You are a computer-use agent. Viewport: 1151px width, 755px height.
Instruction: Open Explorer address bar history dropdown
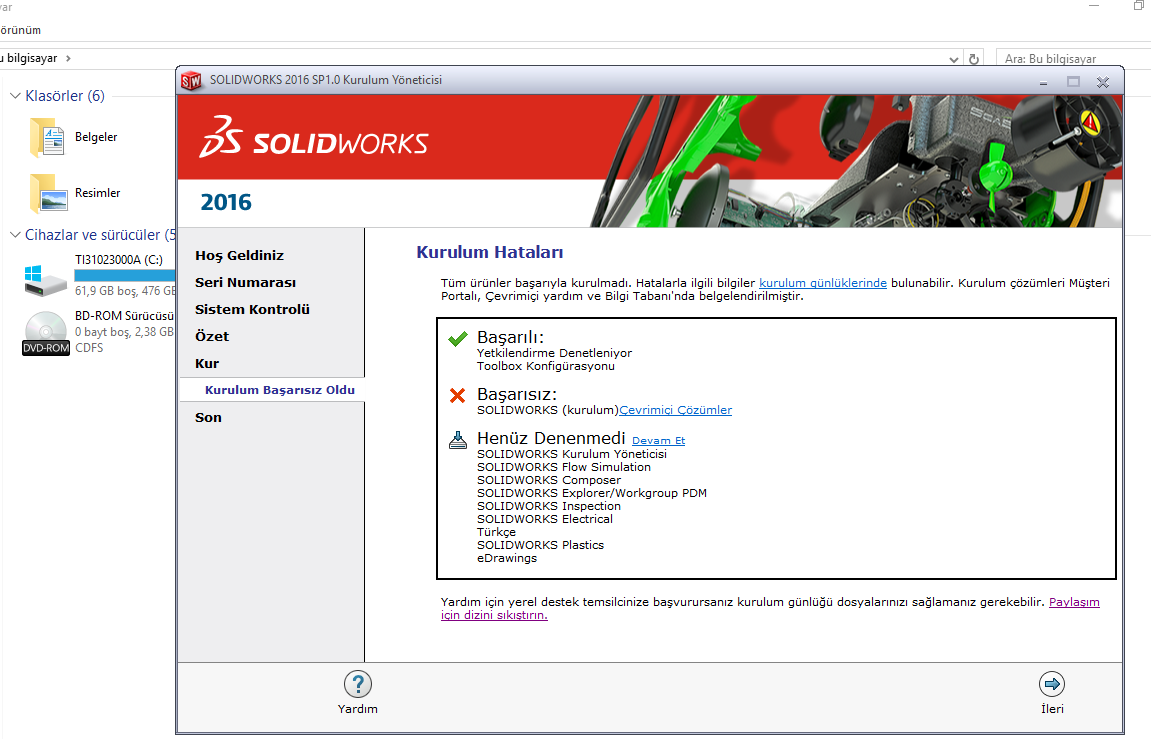pos(954,59)
